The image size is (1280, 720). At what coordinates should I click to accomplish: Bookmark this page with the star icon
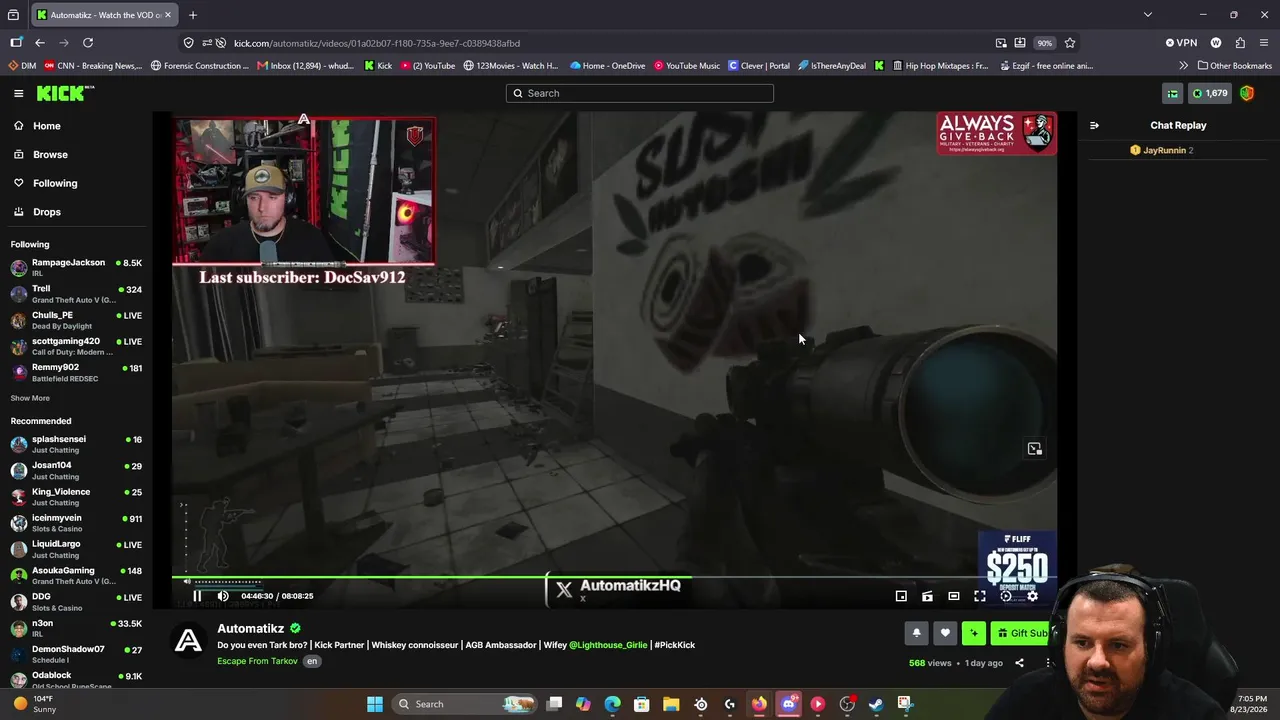click(1070, 43)
